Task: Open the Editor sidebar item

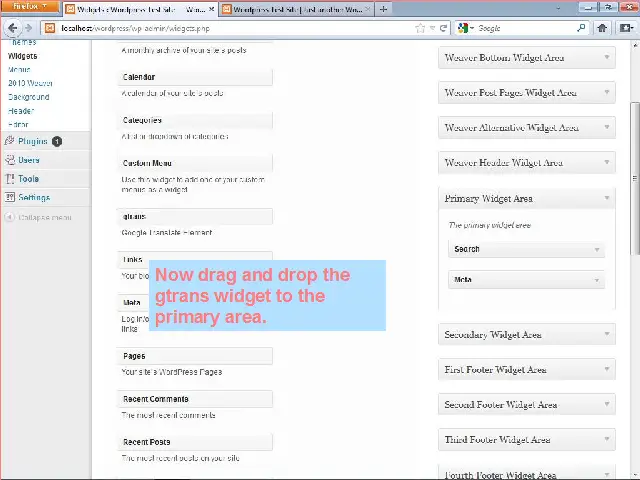Action: [18, 124]
